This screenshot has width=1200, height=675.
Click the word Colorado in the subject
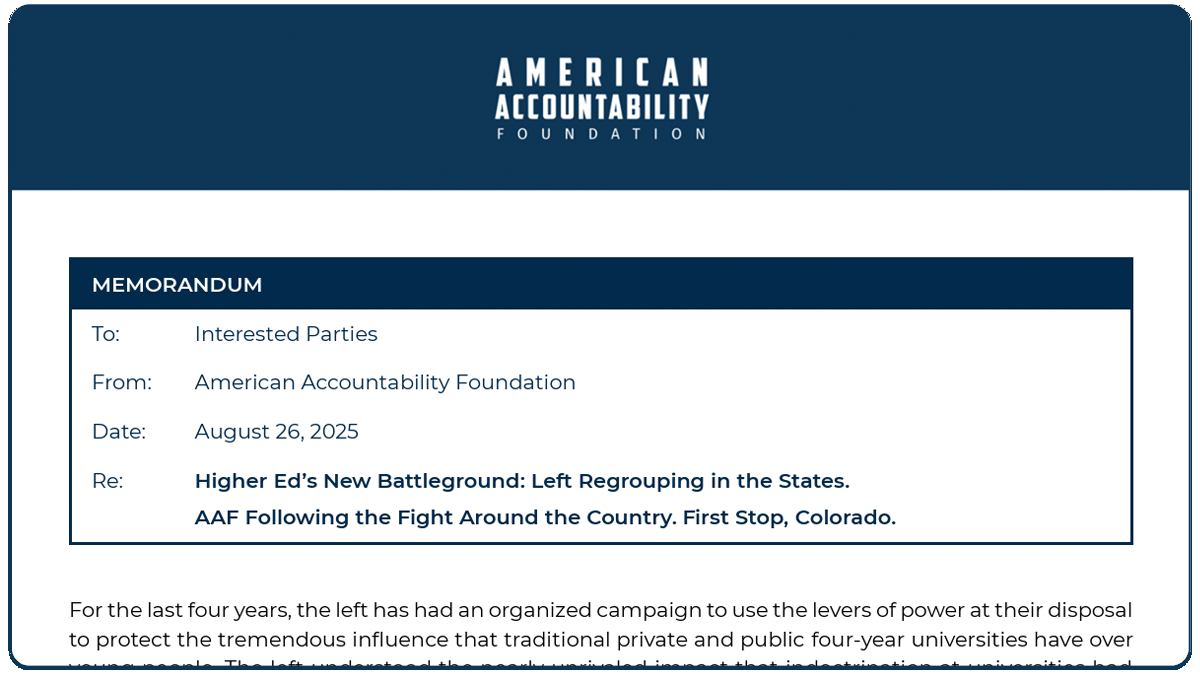click(x=843, y=518)
